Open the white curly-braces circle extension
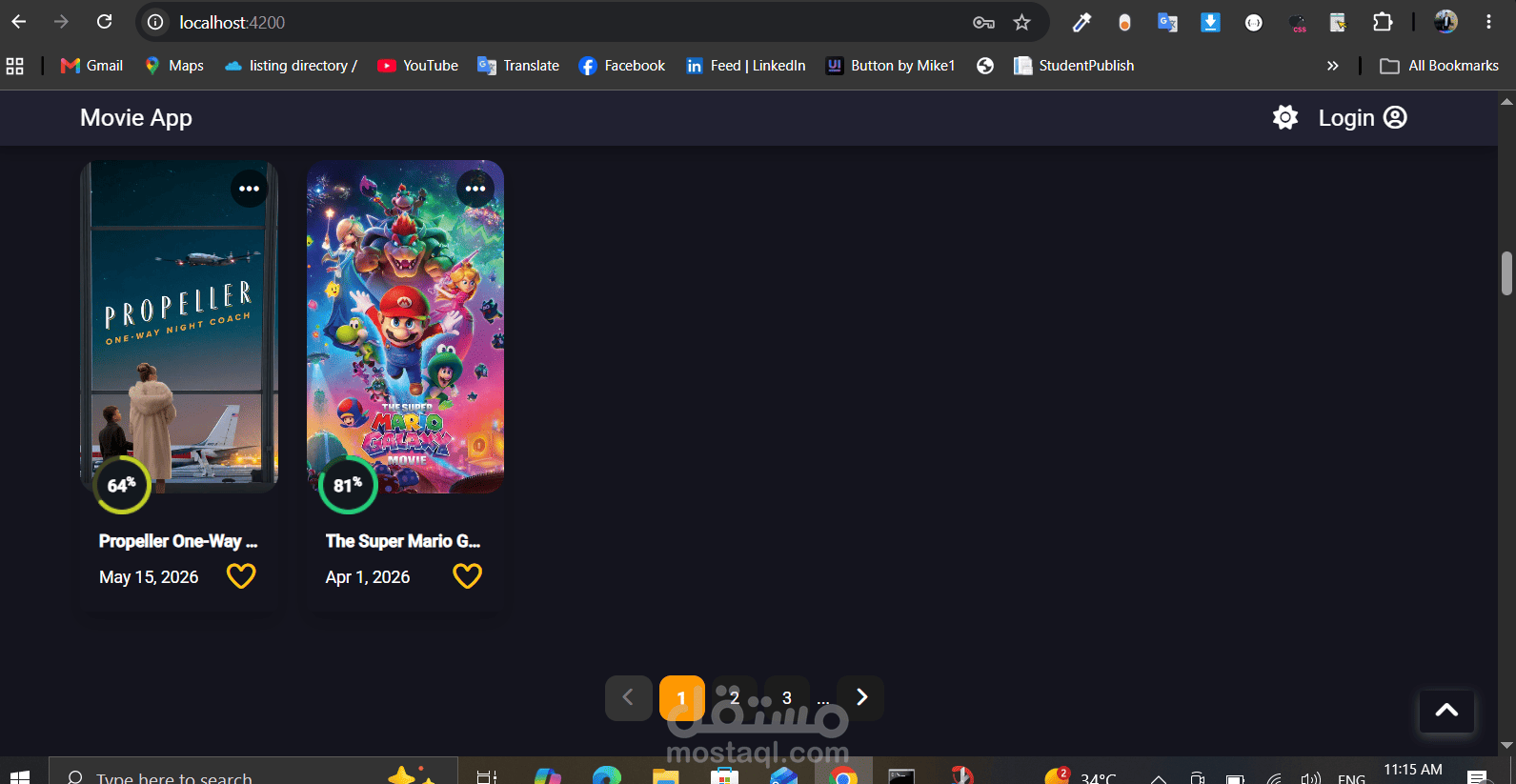Image resolution: width=1516 pixels, height=784 pixels. point(1254,22)
